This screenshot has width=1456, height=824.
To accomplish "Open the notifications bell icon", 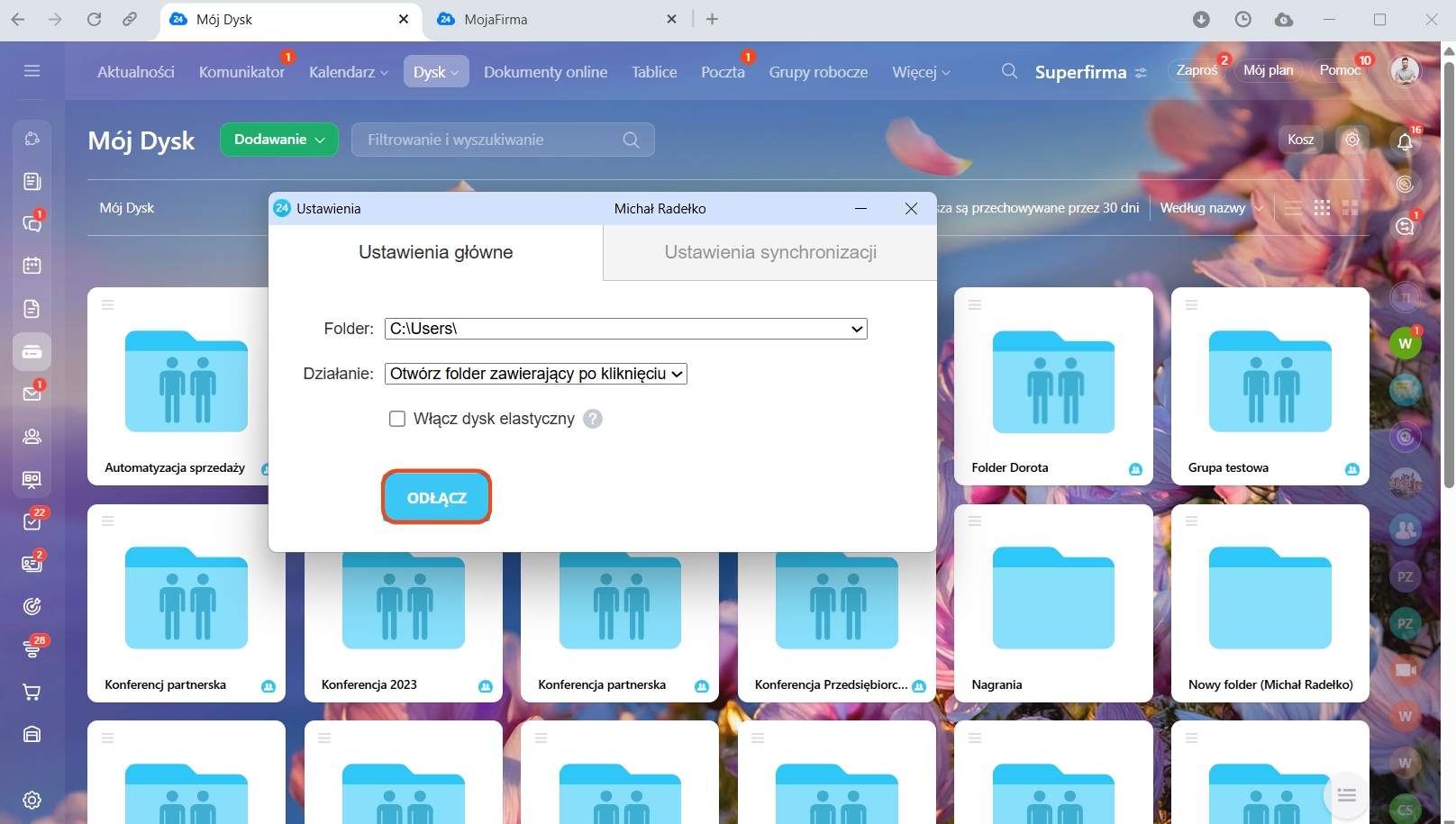I will click(x=1405, y=141).
